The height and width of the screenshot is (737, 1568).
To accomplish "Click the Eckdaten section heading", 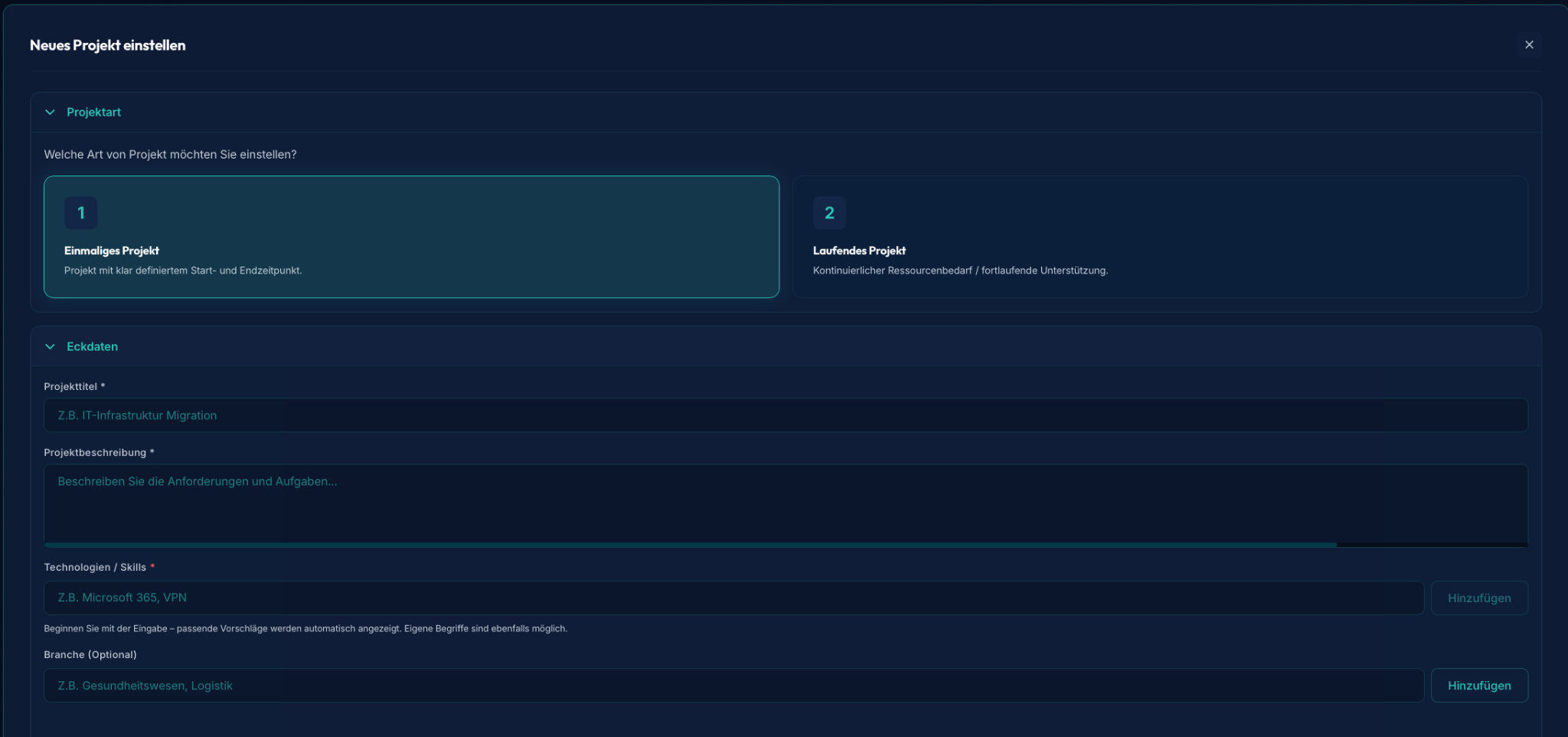I will click(92, 346).
